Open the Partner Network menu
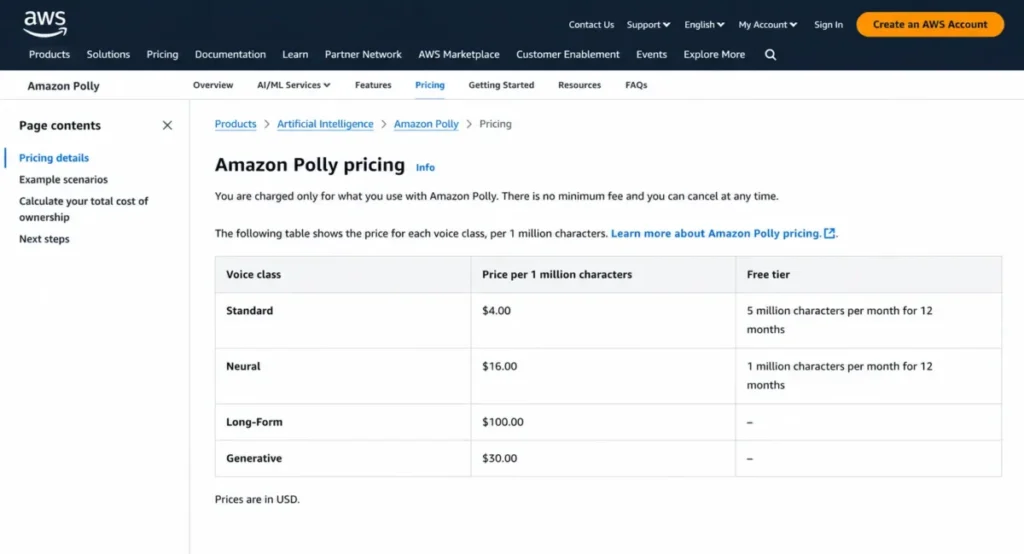 363,54
